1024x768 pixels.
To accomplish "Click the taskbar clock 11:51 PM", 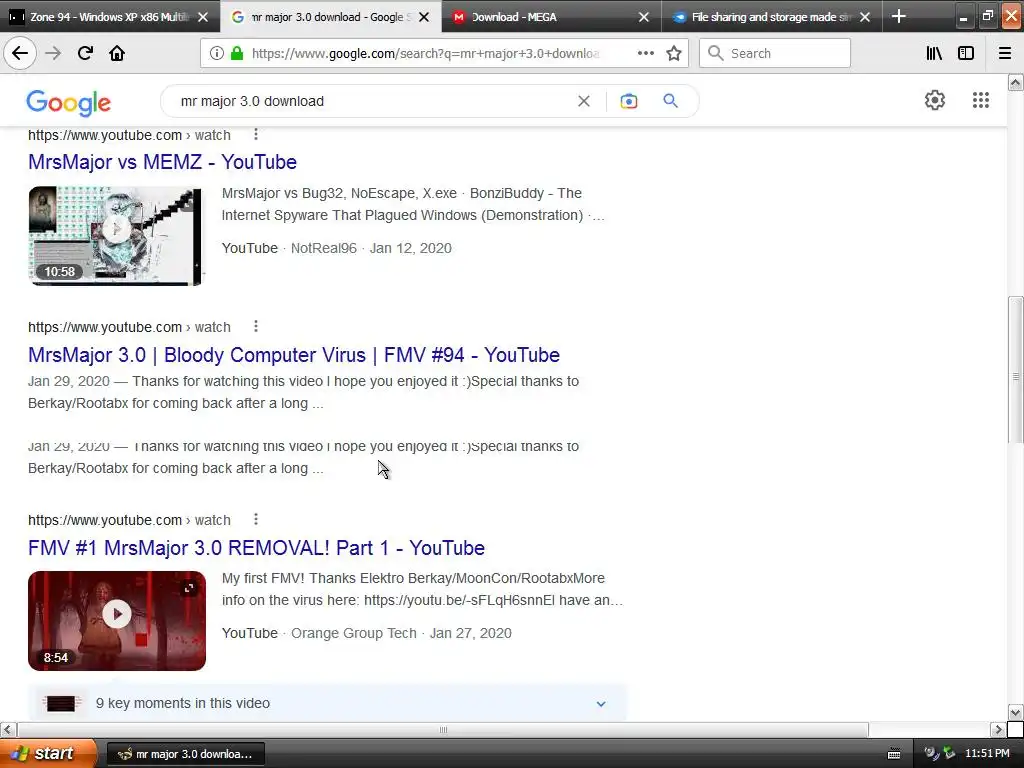I will click(987, 754).
